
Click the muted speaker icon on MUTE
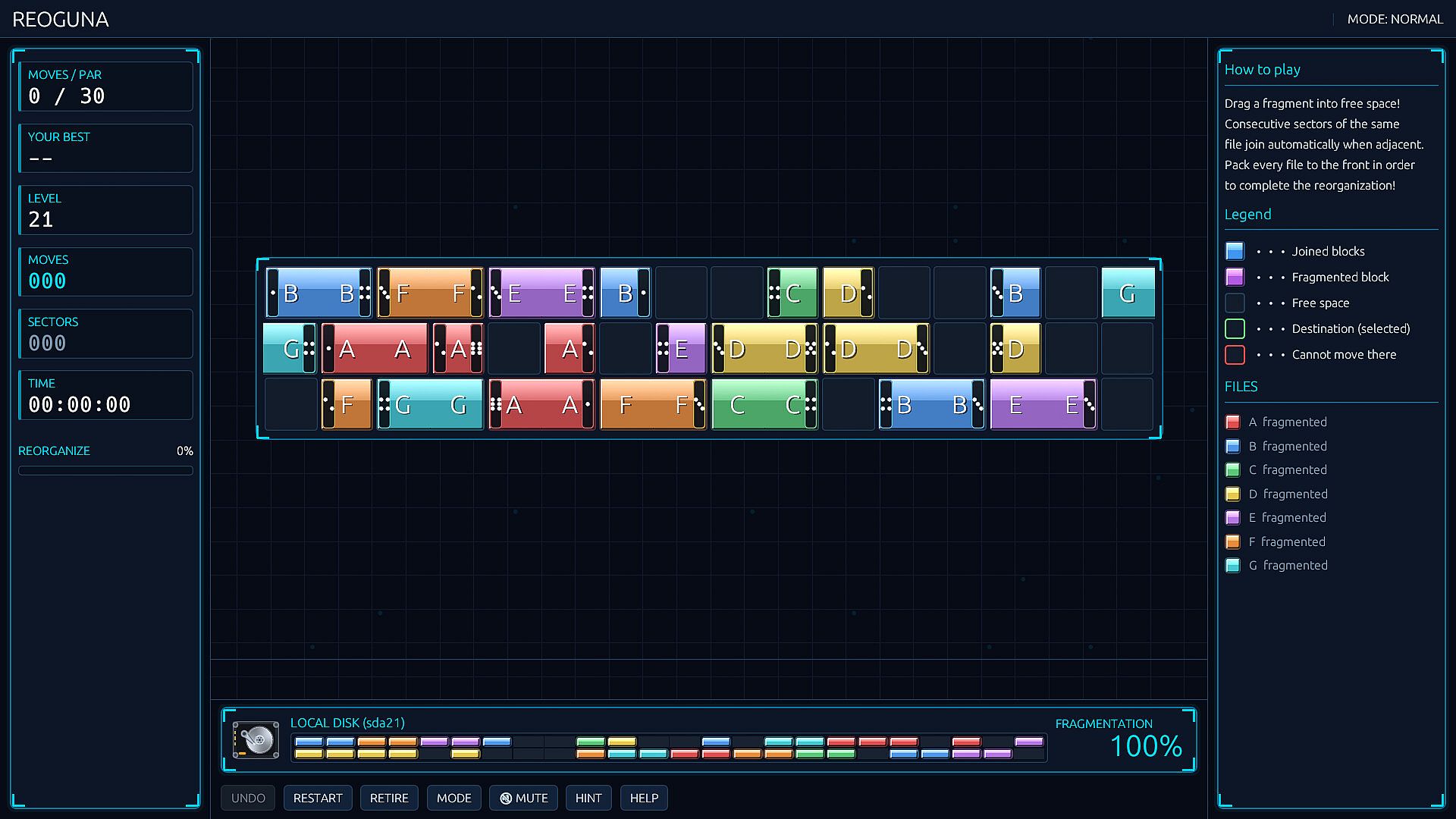[x=506, y=799]
